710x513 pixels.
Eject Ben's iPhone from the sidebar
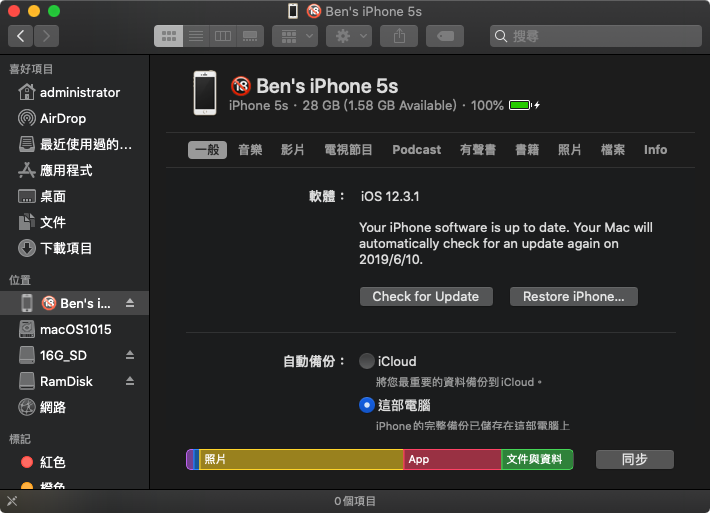pyautogui.click(x=130, y=303)
